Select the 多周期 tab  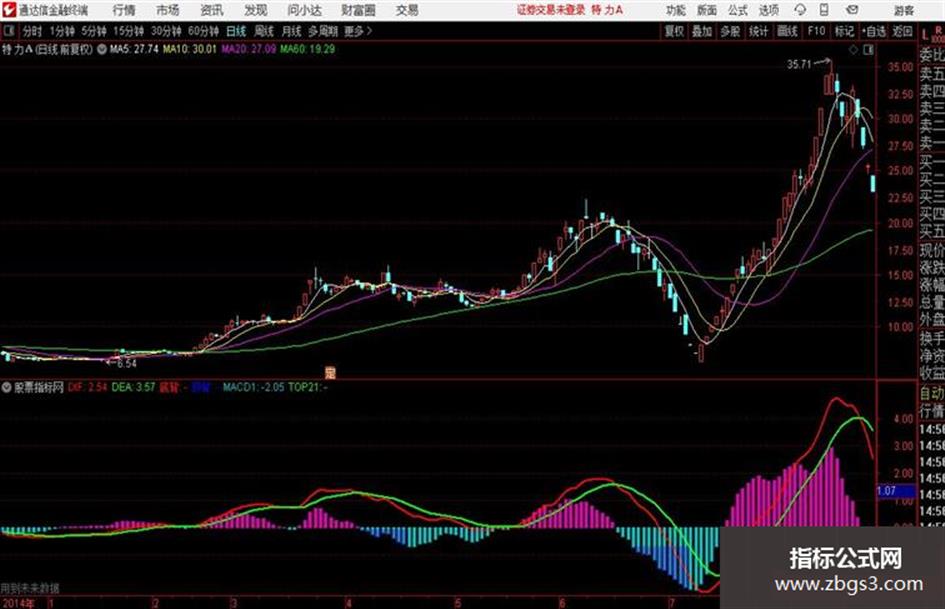coord(323,31)
